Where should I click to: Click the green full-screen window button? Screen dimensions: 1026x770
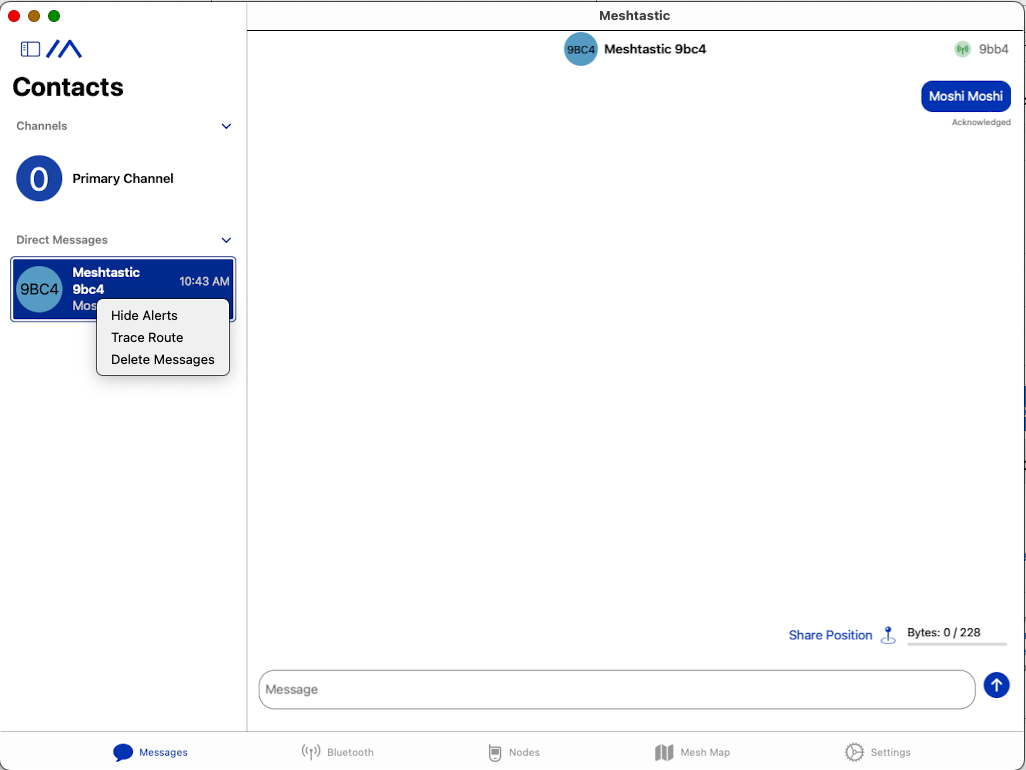coord(54,16)
